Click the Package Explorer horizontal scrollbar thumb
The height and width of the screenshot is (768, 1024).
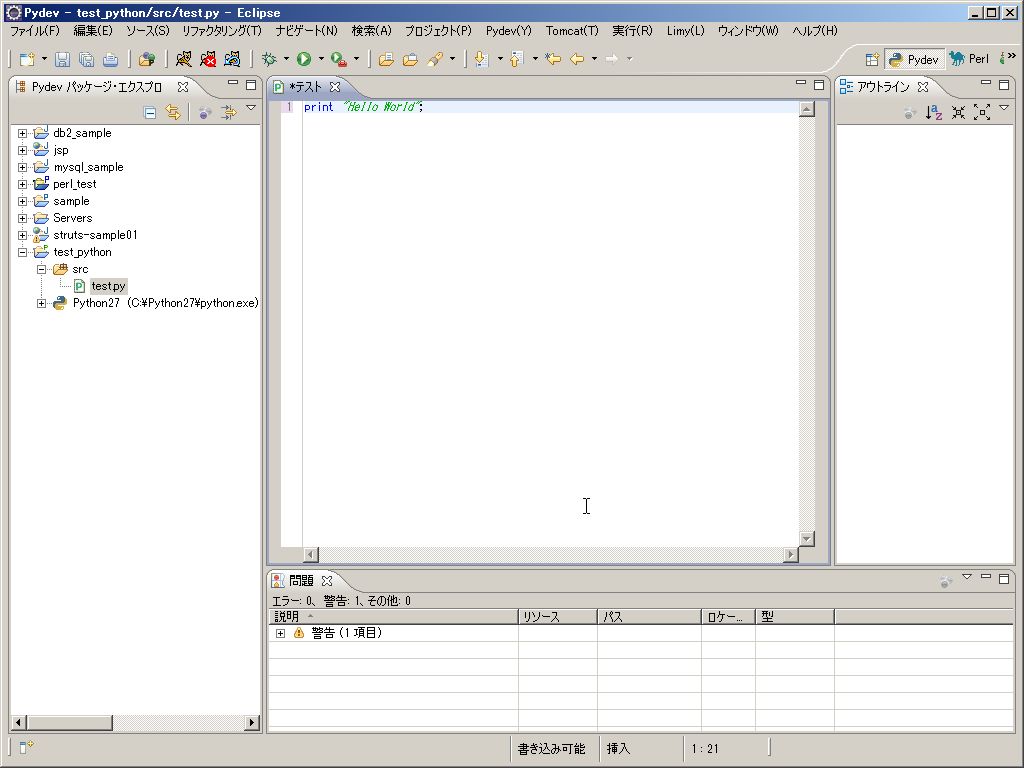[70, 722]
